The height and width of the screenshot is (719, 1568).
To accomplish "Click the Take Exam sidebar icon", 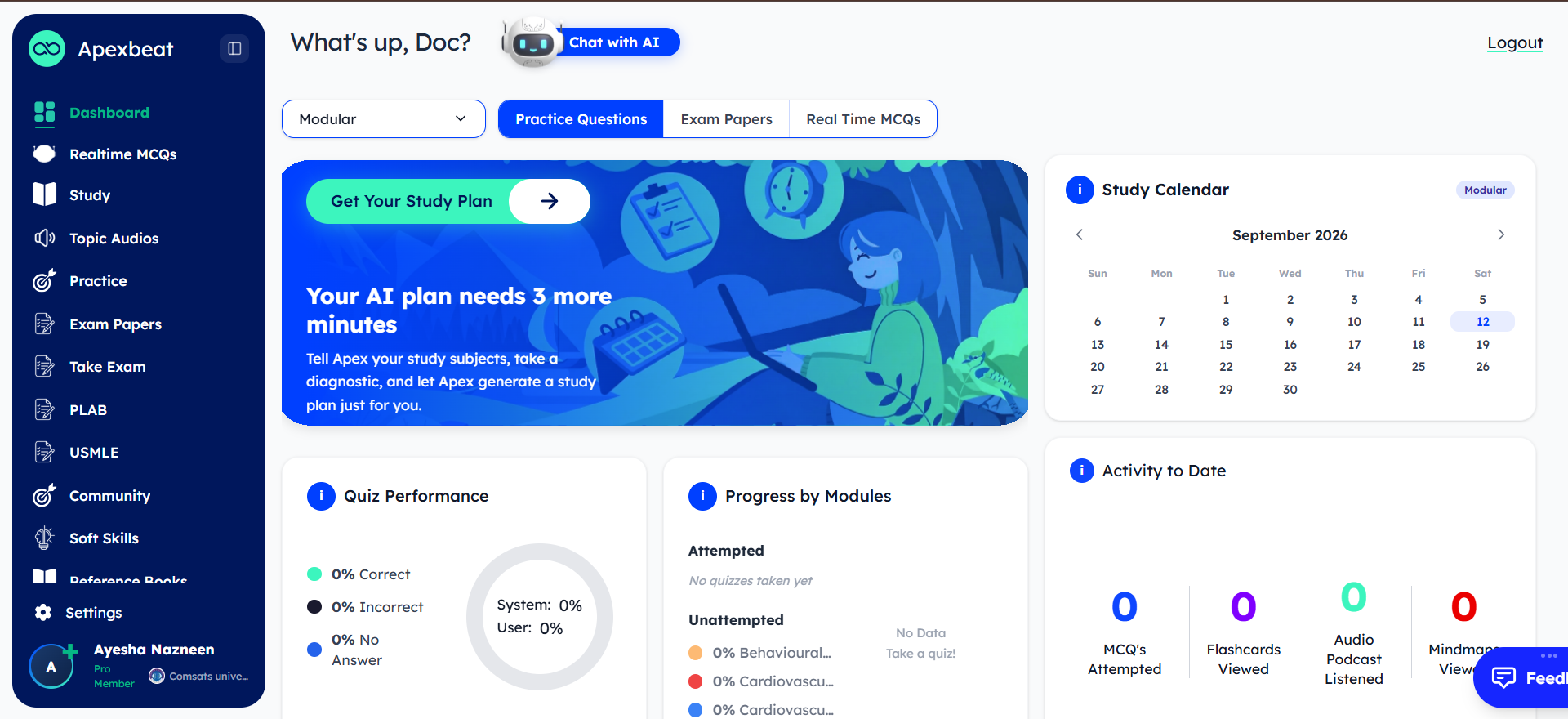I will (45, 366).
